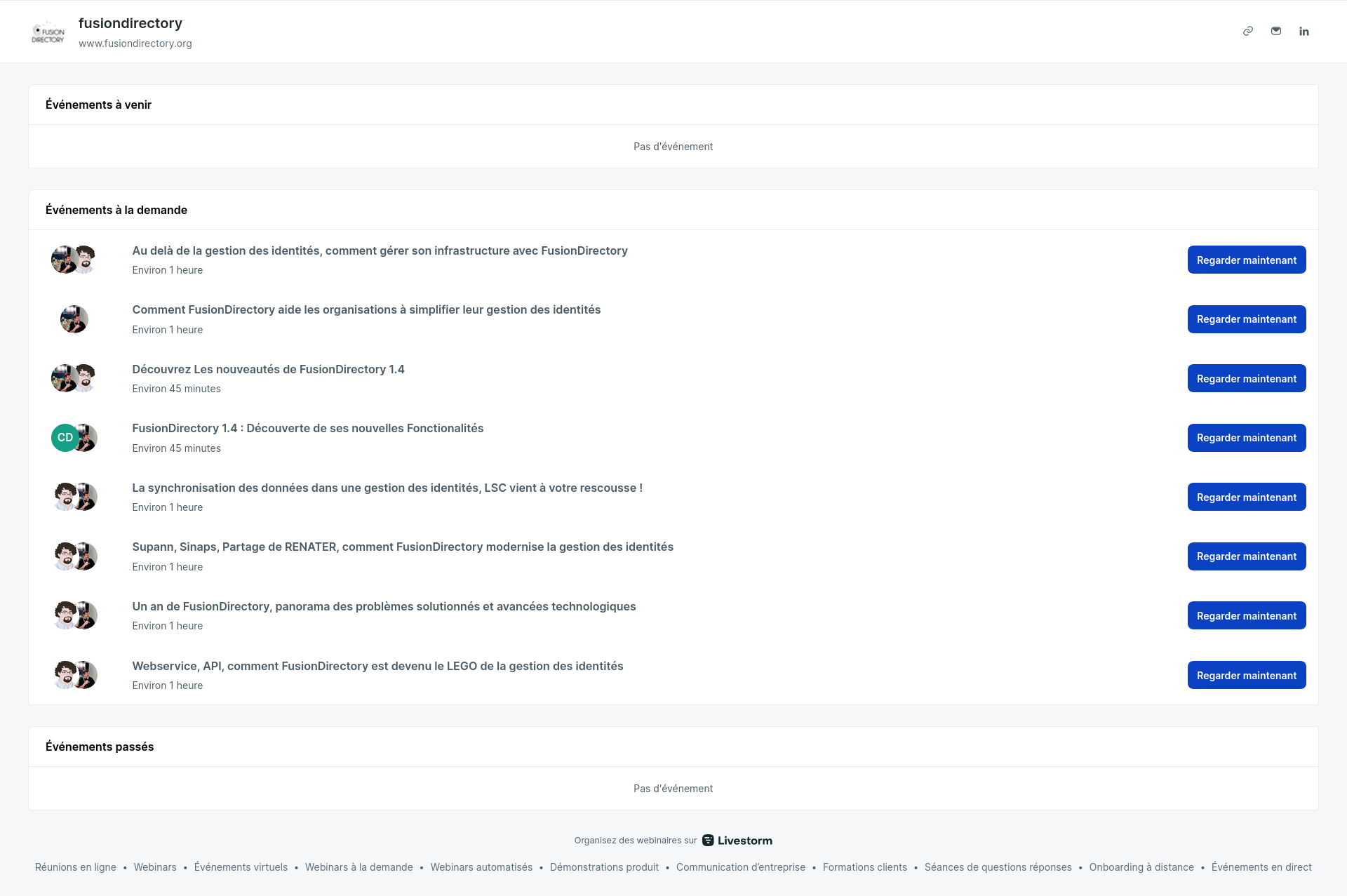
Task: Open the website link icon in header
Action: click(1248, 31)
